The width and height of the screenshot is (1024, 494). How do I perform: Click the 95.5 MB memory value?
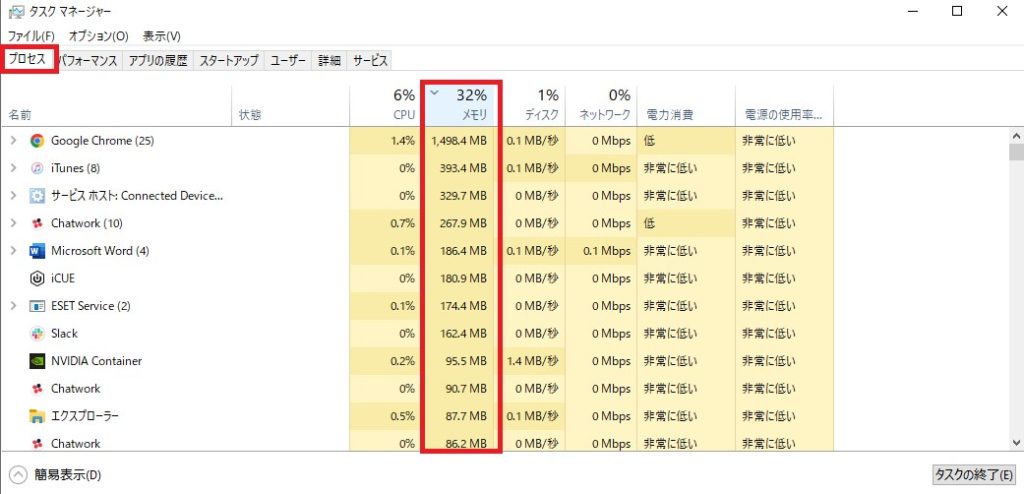[467, 361]
